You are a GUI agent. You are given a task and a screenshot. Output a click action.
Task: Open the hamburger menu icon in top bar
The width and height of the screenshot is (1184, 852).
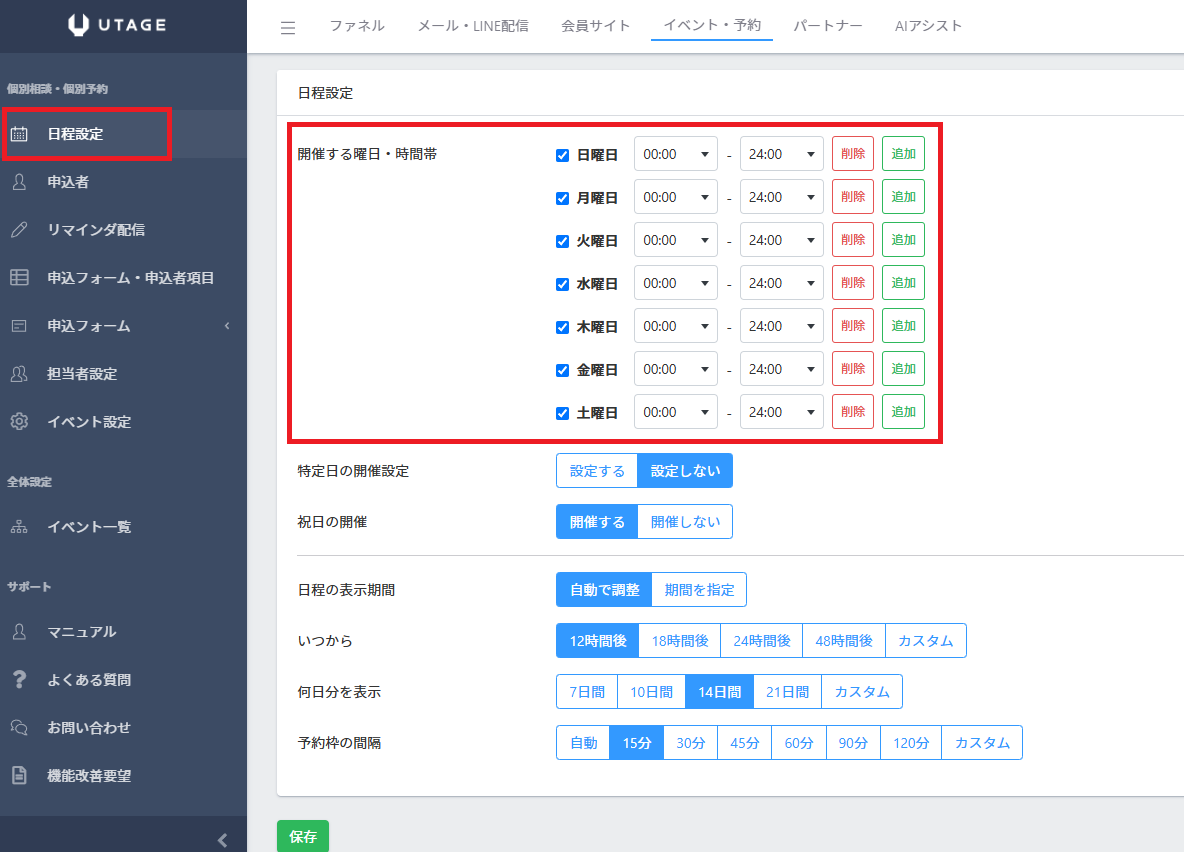point(288,27)
